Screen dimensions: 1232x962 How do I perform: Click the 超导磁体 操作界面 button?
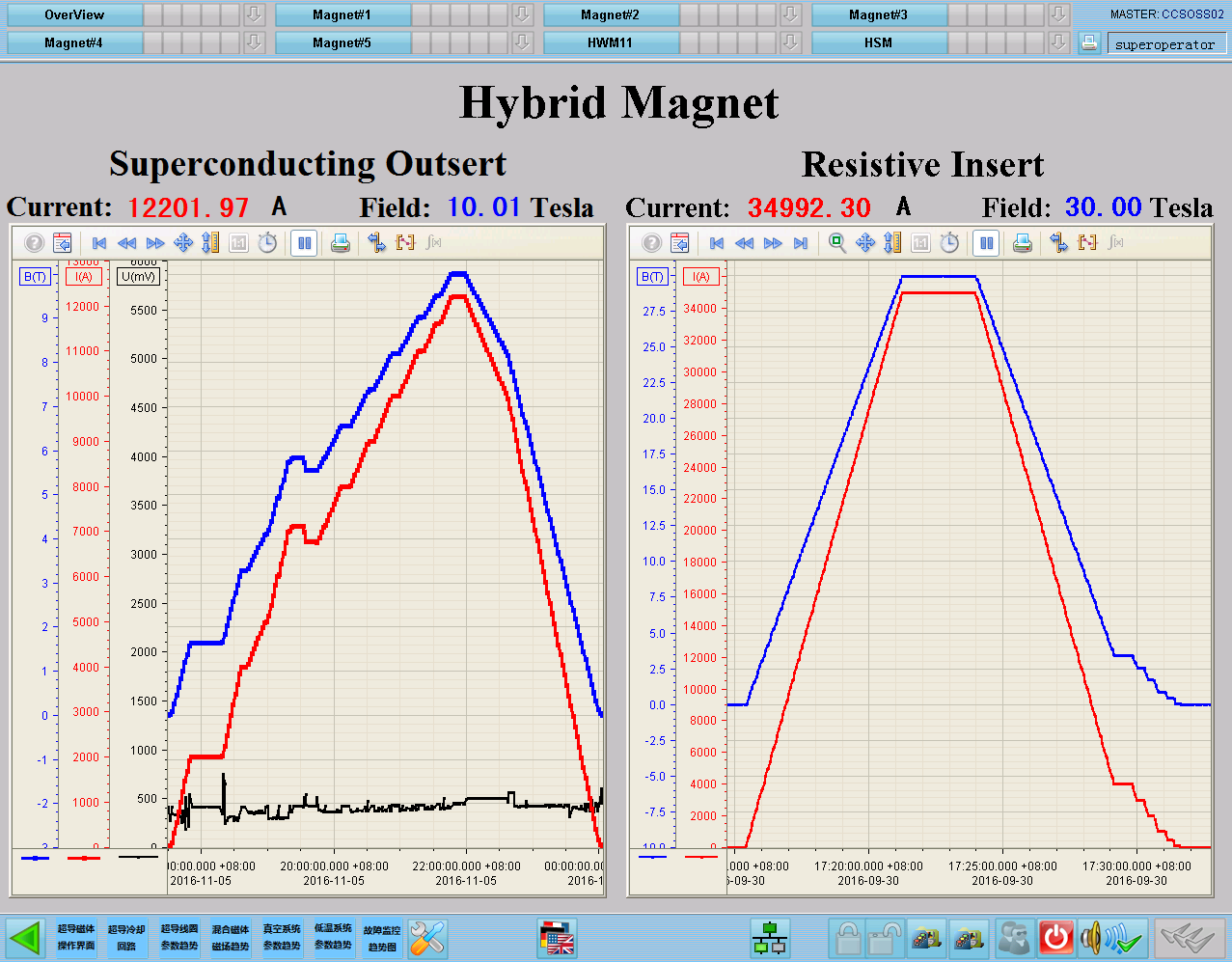76,938
